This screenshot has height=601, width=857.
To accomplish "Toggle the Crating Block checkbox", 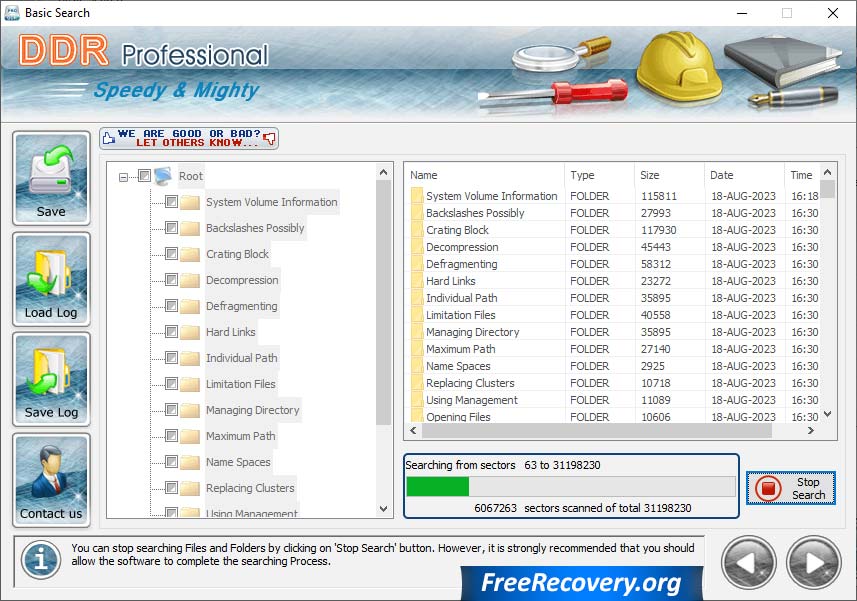I will [171, 254].
